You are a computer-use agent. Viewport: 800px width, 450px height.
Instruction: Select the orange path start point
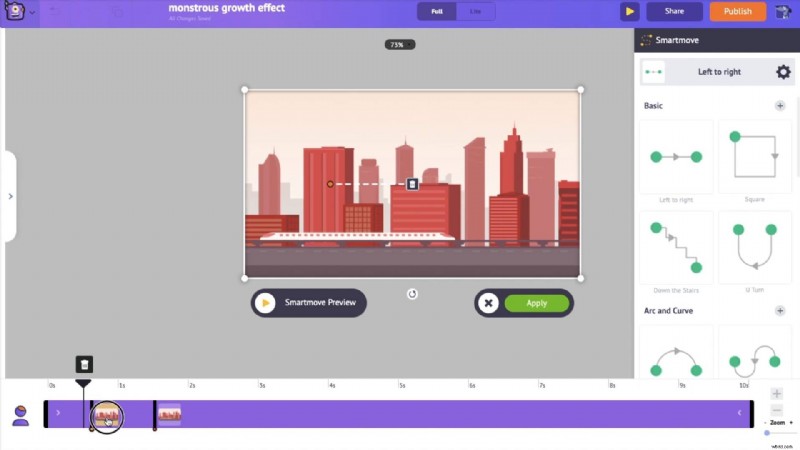330,184
